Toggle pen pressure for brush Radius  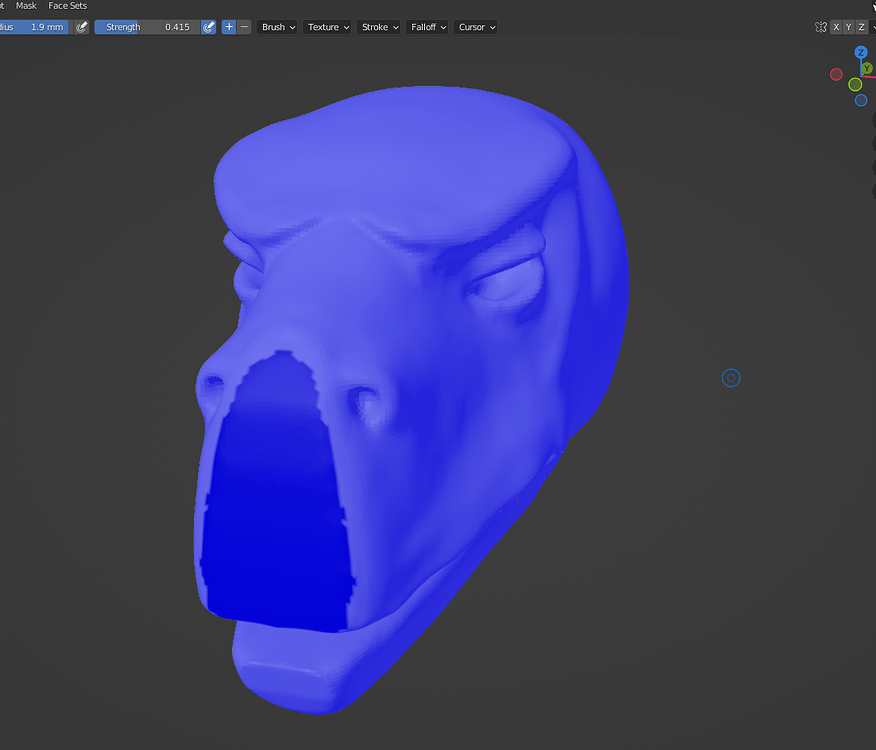[x=82, y=27]
